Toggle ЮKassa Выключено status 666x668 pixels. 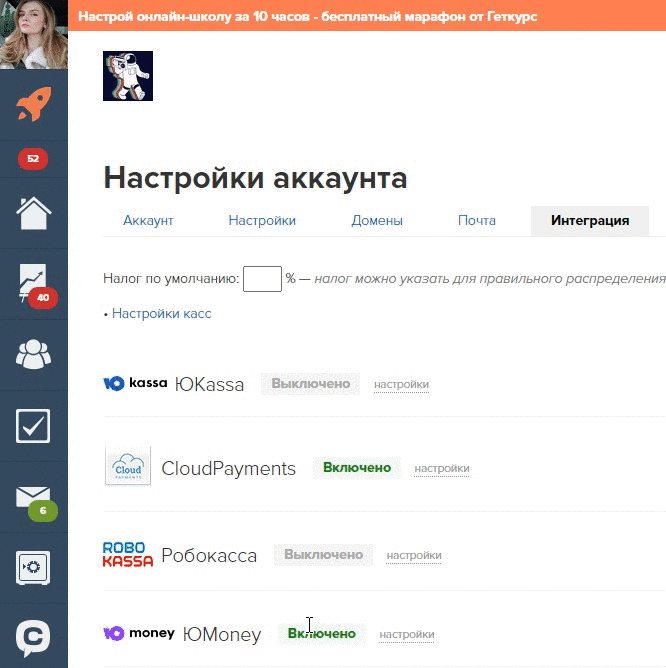pyautogui.click(x=311, y=384)
